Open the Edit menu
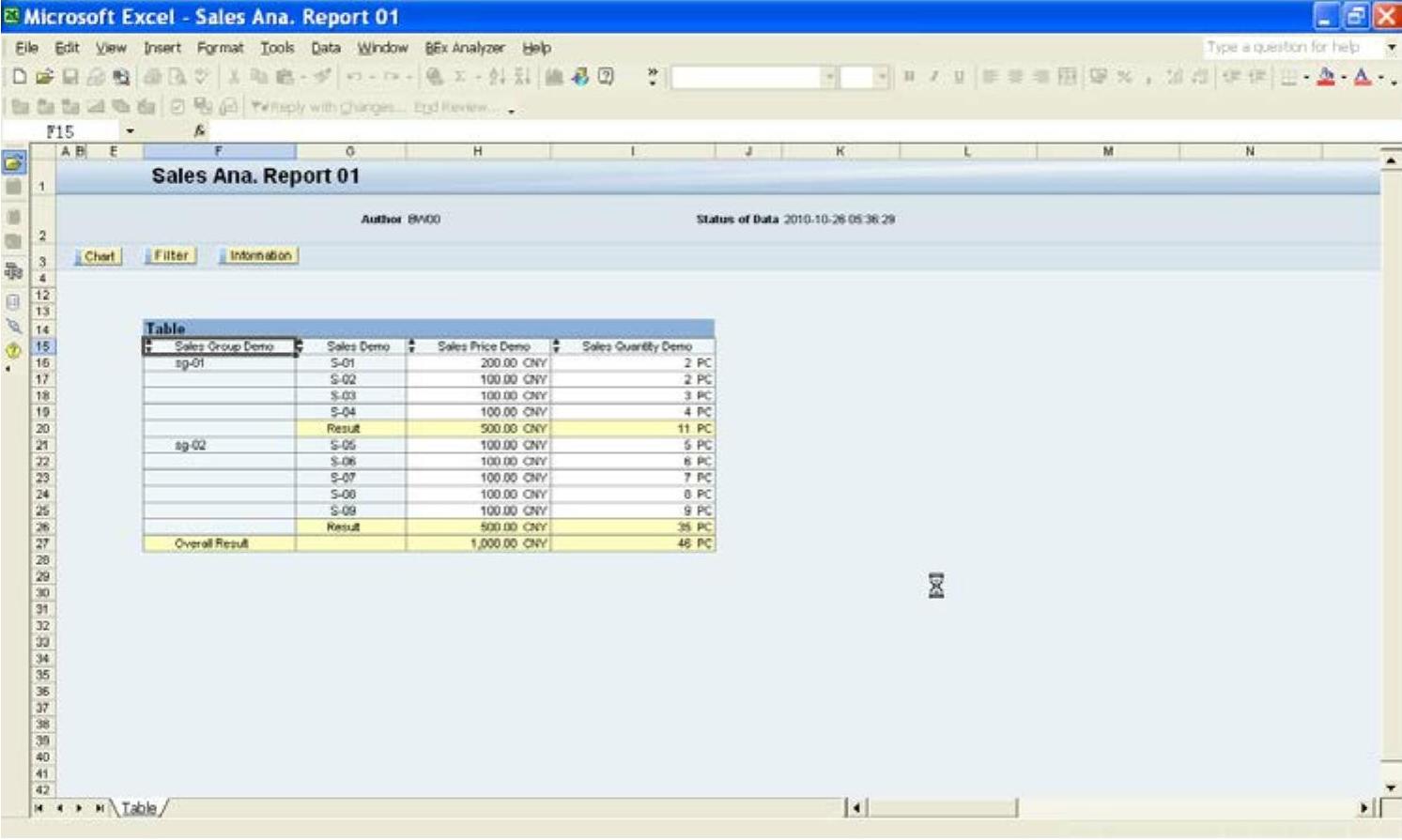Screen dimensions: 1402x840 [67, 47]
